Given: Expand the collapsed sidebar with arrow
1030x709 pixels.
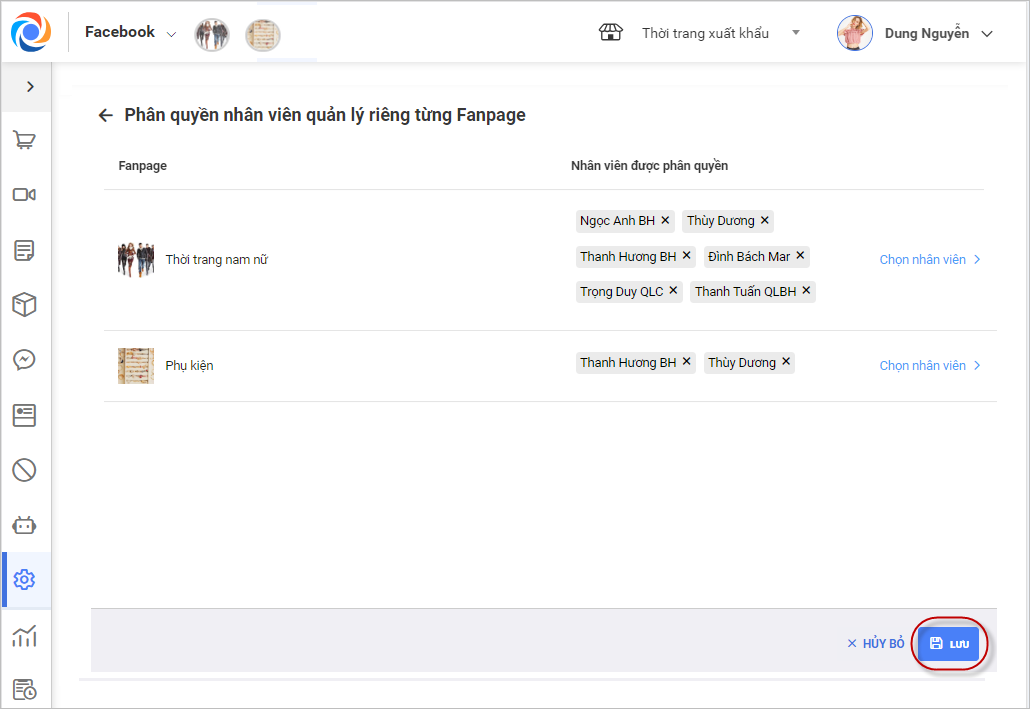Looking at the screenshot, I should (30, 87).
